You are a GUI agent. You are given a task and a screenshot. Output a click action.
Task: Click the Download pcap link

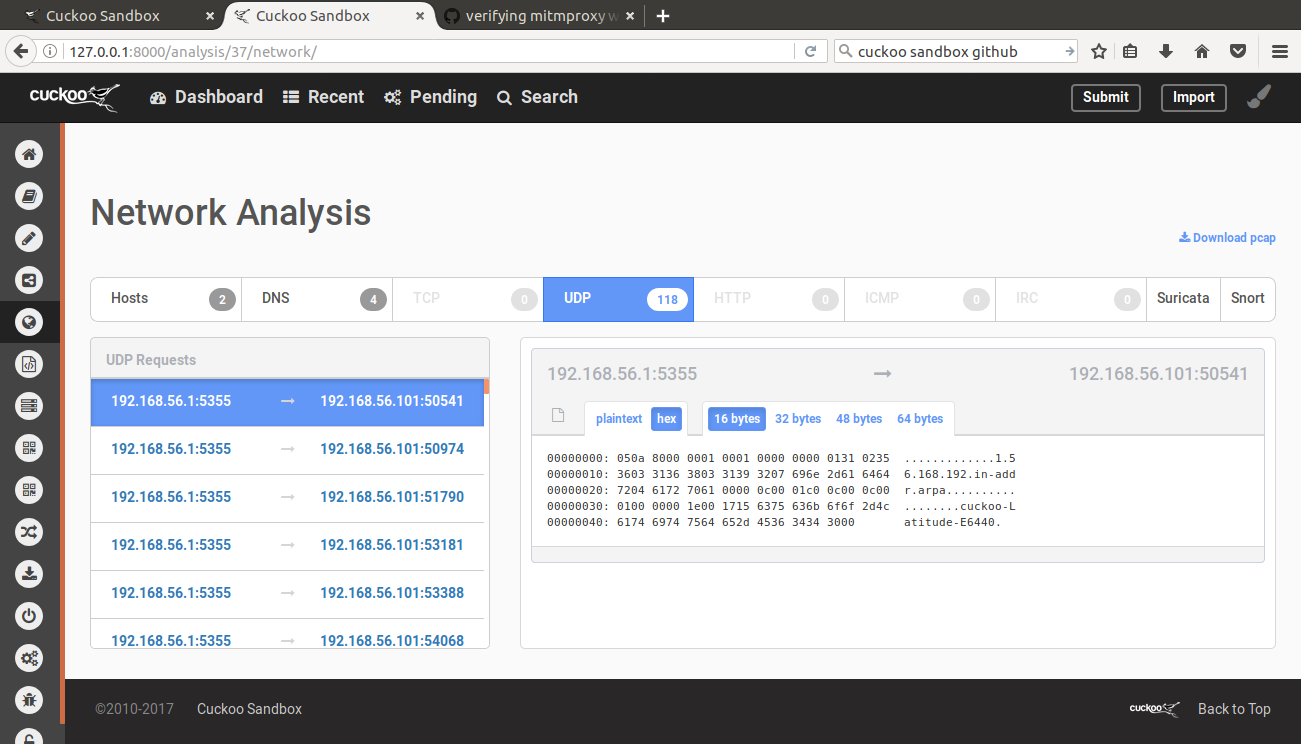[x=1227, y=237]
